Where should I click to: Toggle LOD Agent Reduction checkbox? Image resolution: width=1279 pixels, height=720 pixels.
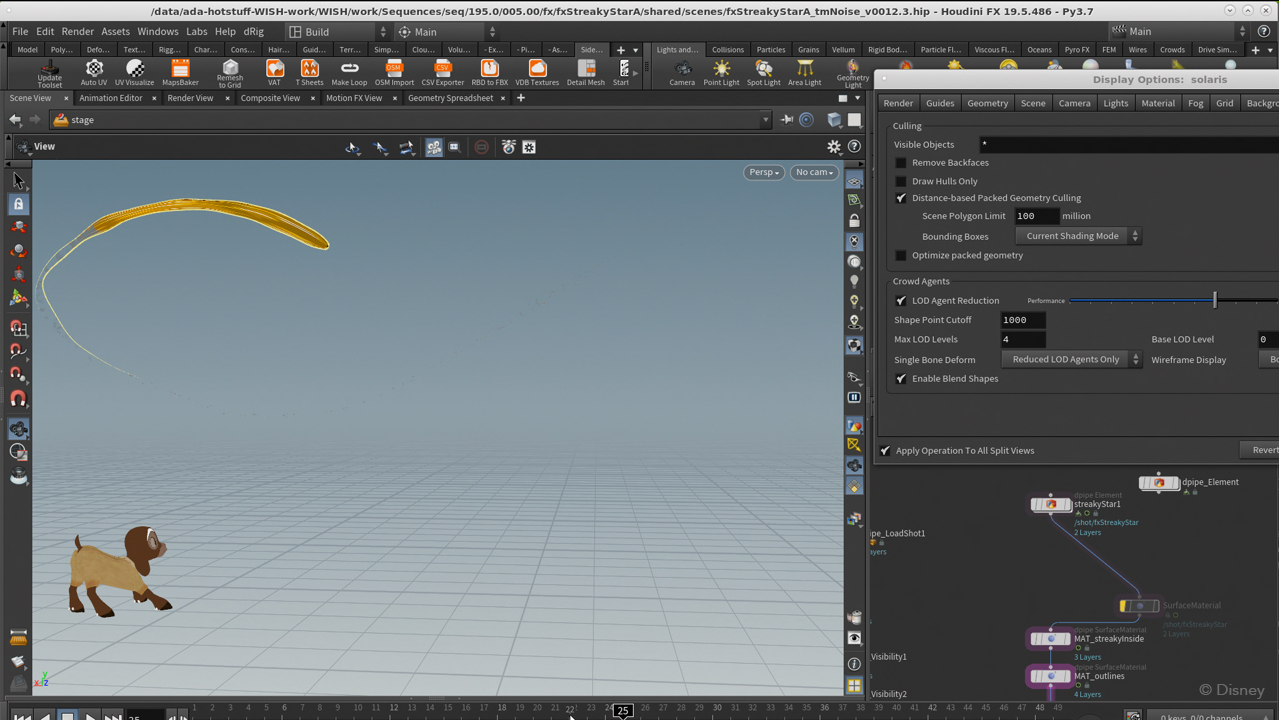[901, 301]
